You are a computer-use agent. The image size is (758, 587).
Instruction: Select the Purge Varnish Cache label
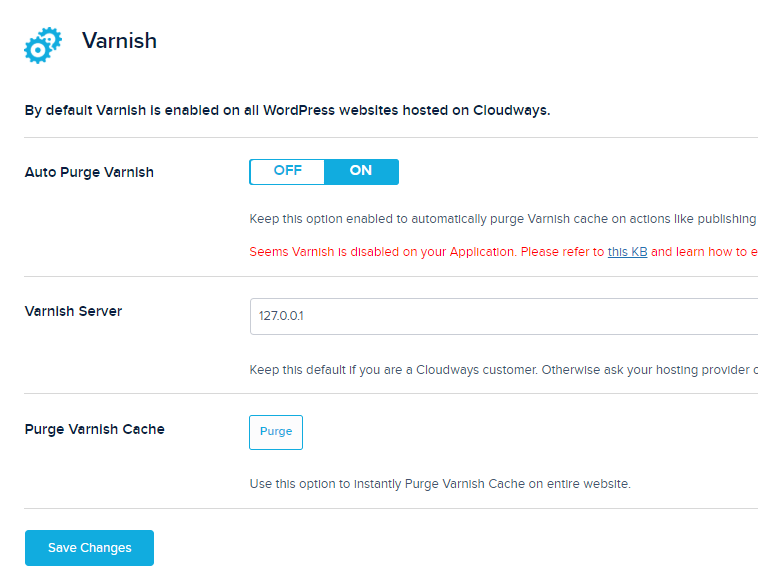[x=95, y=429]
